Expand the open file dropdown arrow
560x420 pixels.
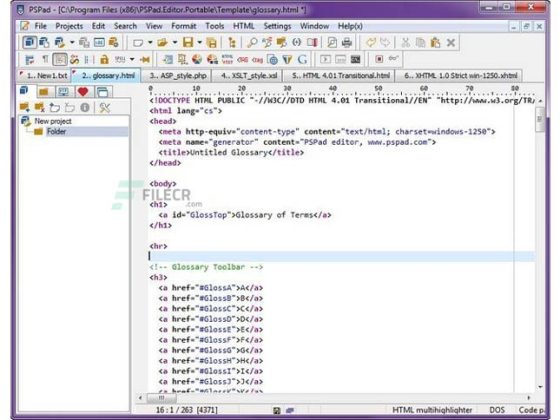pos(175,42)
